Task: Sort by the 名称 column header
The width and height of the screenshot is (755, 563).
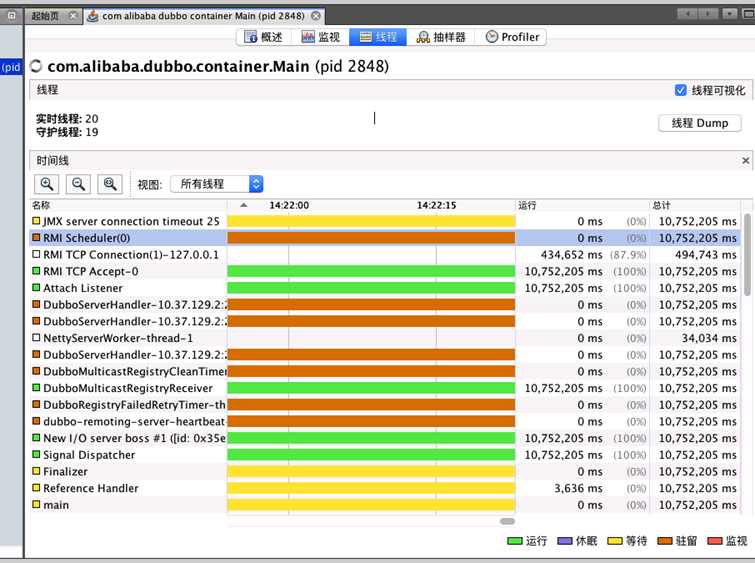Action: point(128,205)
